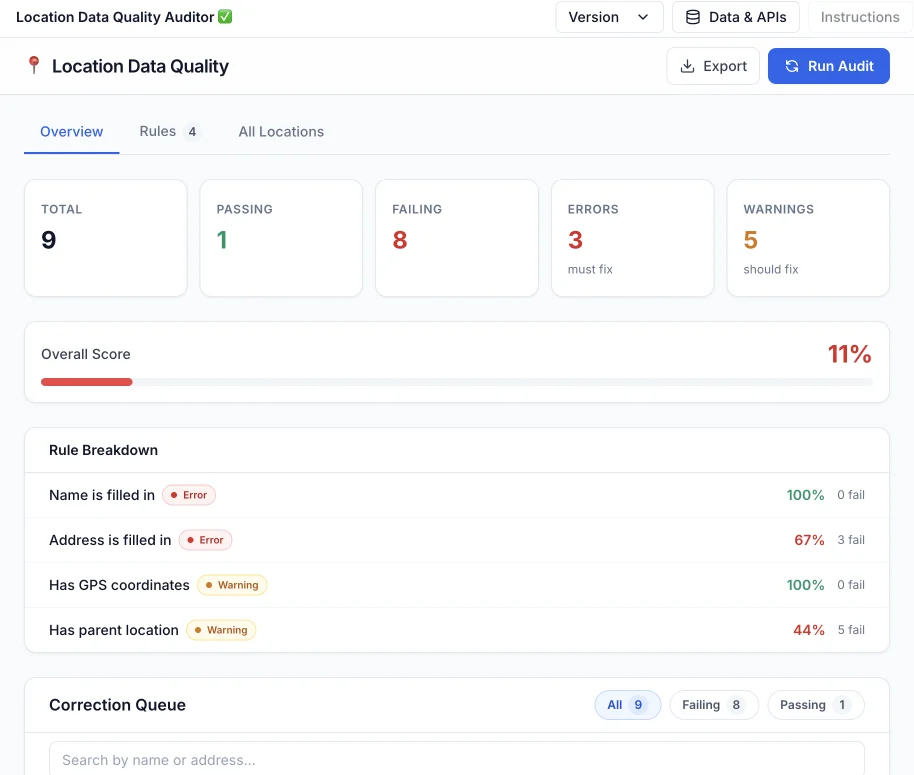Image resolution: width=914 pixels, height=775 pixels.
Task: Open the All Locations tab
Action: (281, 131)
